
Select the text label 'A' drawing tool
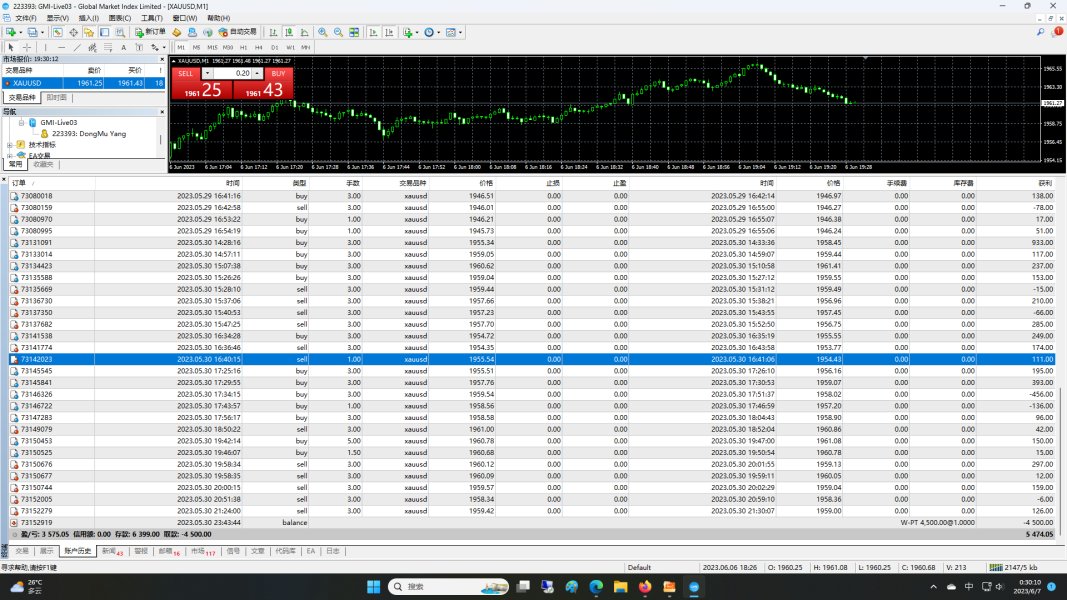[x=124, y=47]
